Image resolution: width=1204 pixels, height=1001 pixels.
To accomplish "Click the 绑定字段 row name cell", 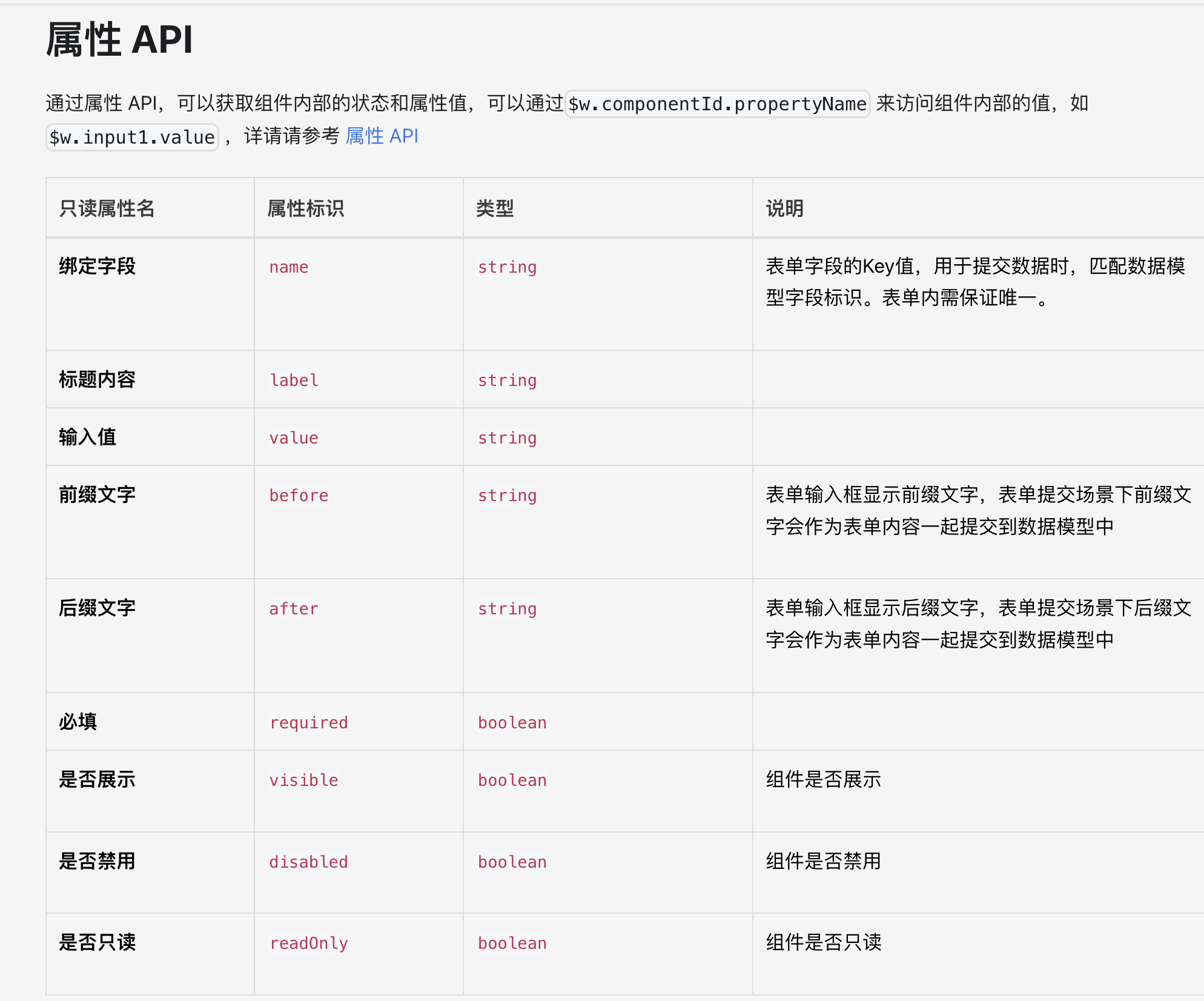I will coord(97,266).
